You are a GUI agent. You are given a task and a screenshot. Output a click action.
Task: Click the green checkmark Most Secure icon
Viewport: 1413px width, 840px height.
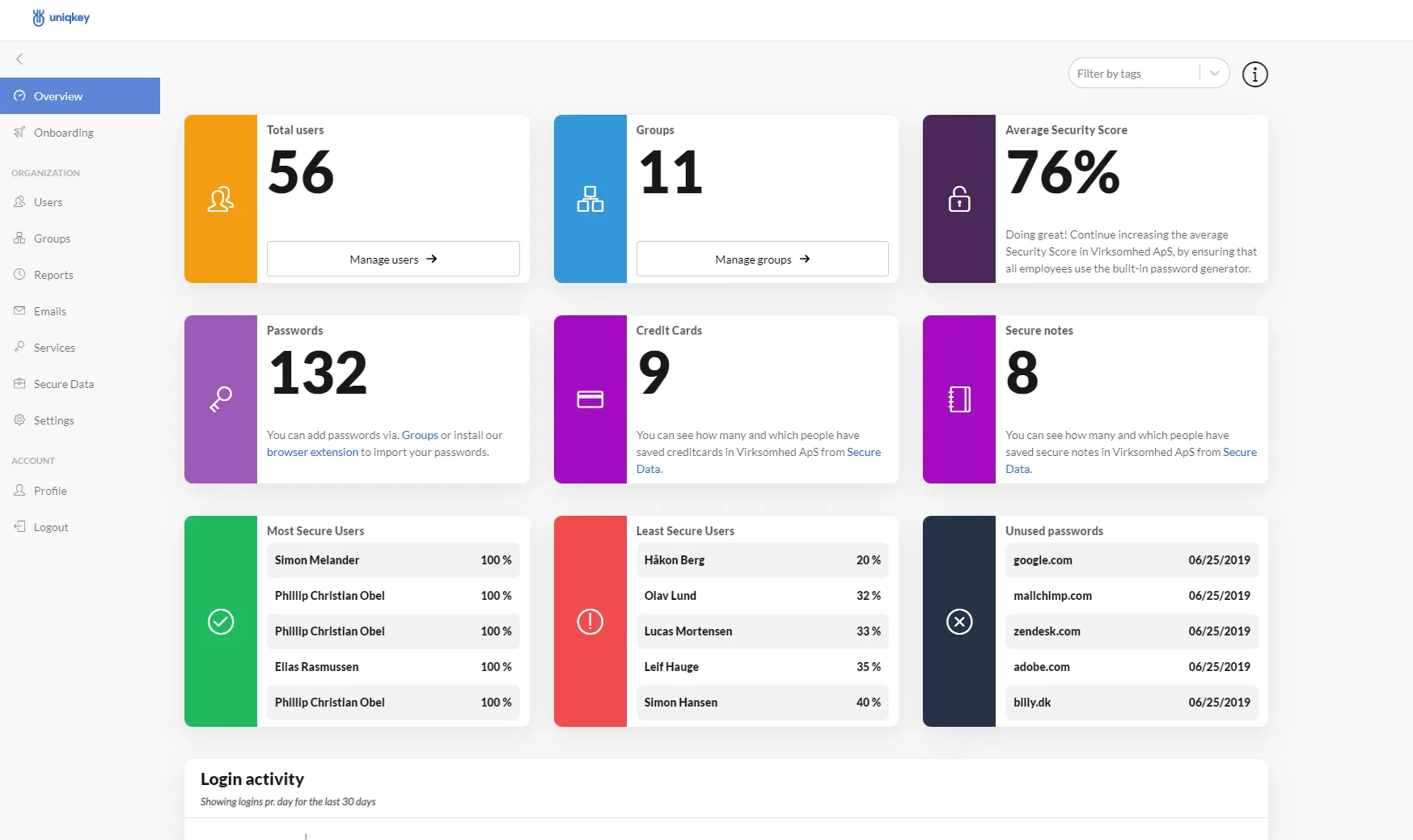pyautogui.click(x=221, y=621)
